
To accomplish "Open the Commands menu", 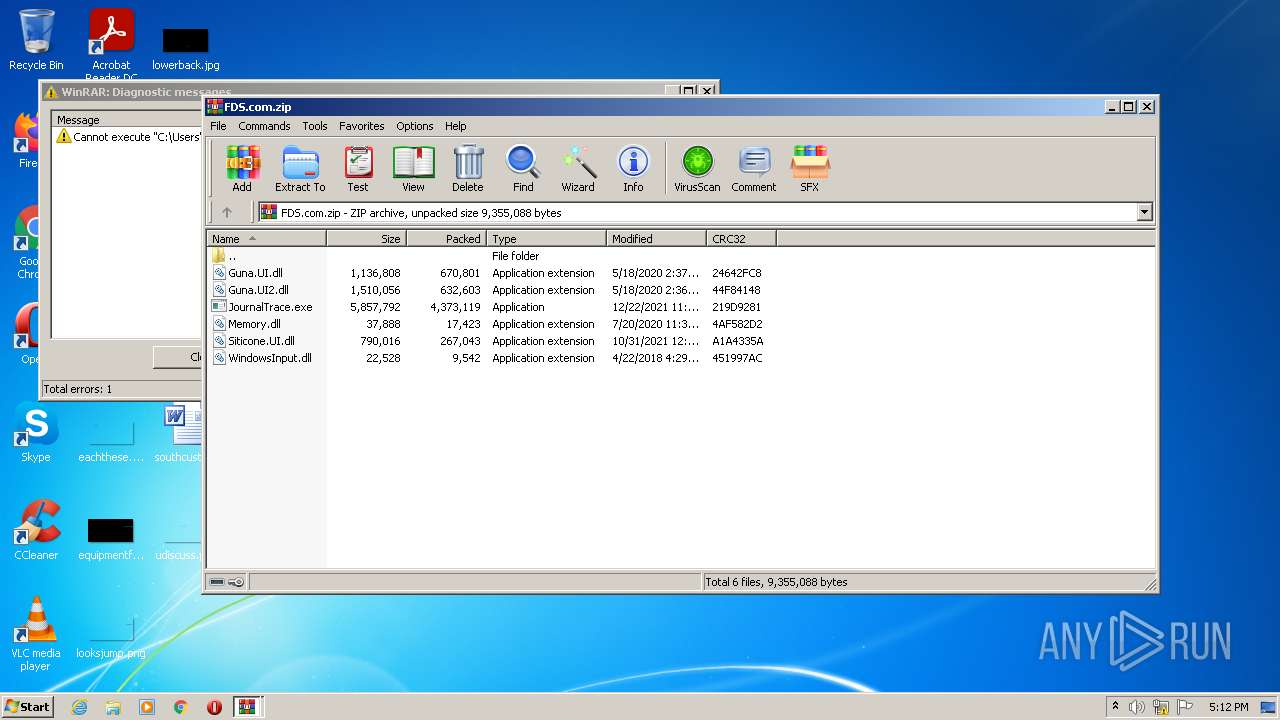I will [264, 126].
